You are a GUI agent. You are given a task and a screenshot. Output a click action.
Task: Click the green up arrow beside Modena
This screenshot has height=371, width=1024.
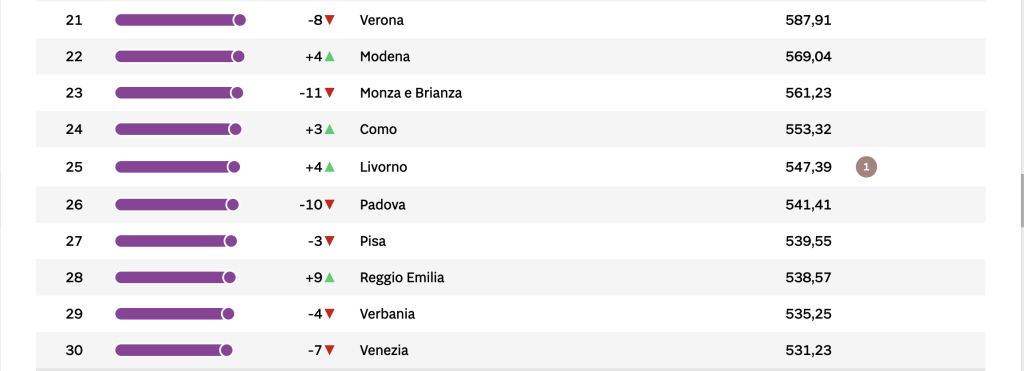point(330,56)
